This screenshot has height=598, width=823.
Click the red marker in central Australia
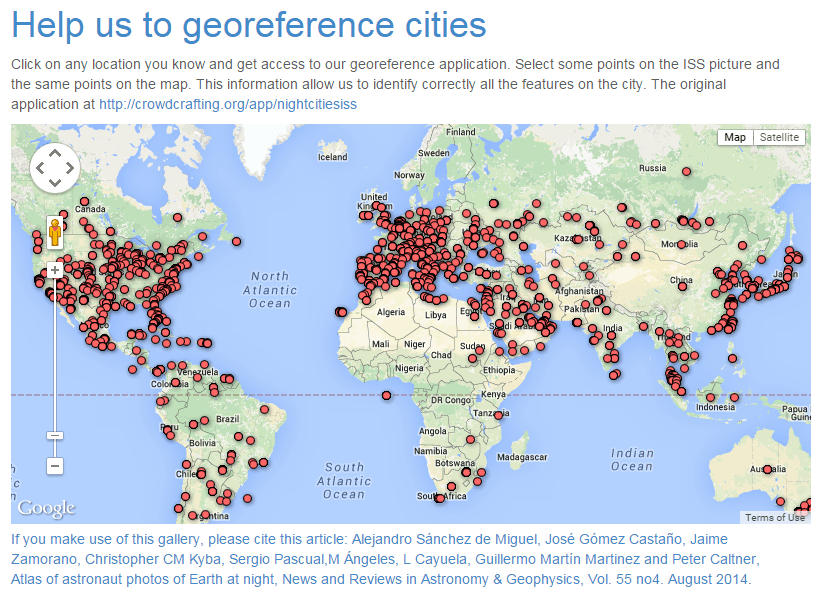coord(767,469)
